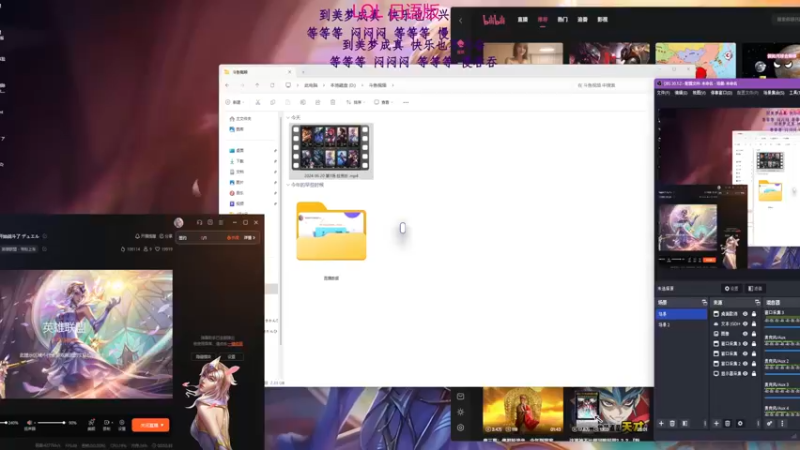Open the Sort dropdown in File Explorer

tap(355, 102)
